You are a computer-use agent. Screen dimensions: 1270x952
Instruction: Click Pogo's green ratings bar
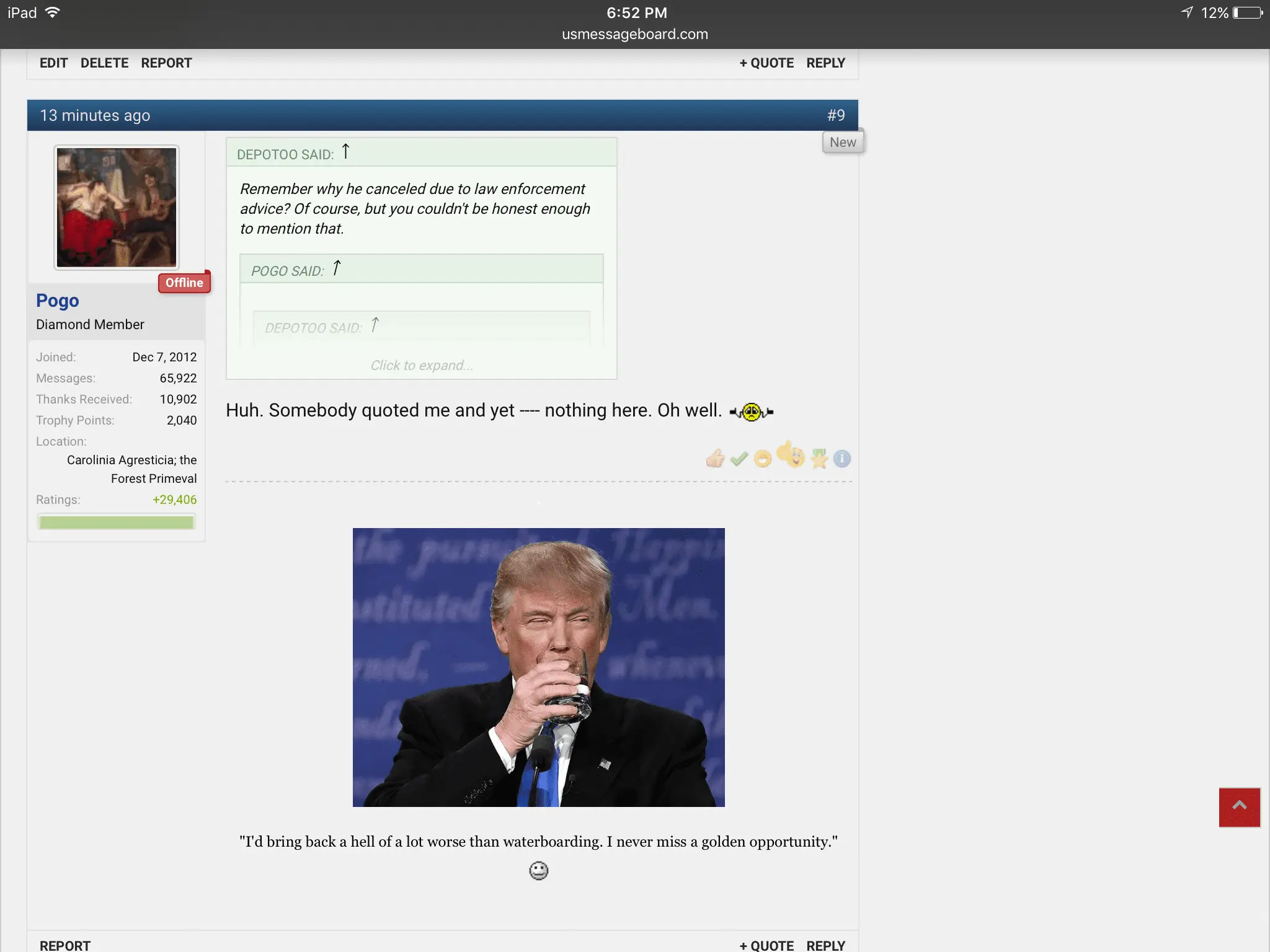tap(116, 522)
